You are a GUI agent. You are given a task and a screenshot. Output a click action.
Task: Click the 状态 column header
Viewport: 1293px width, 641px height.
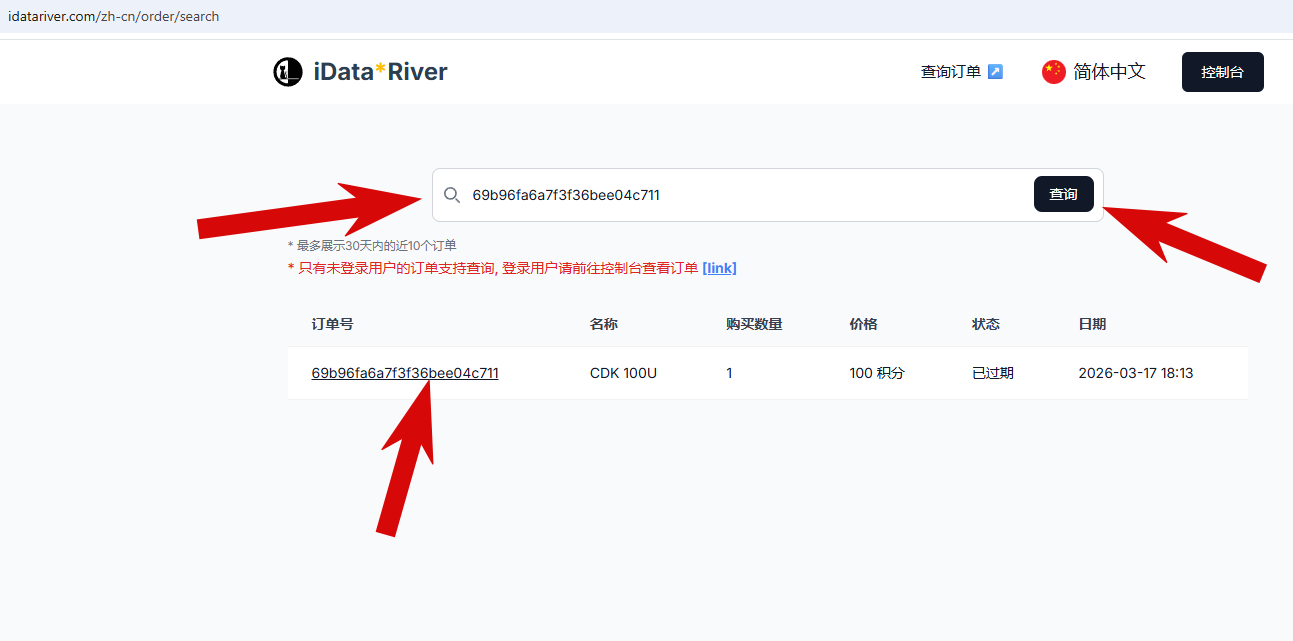click(986, 324)
